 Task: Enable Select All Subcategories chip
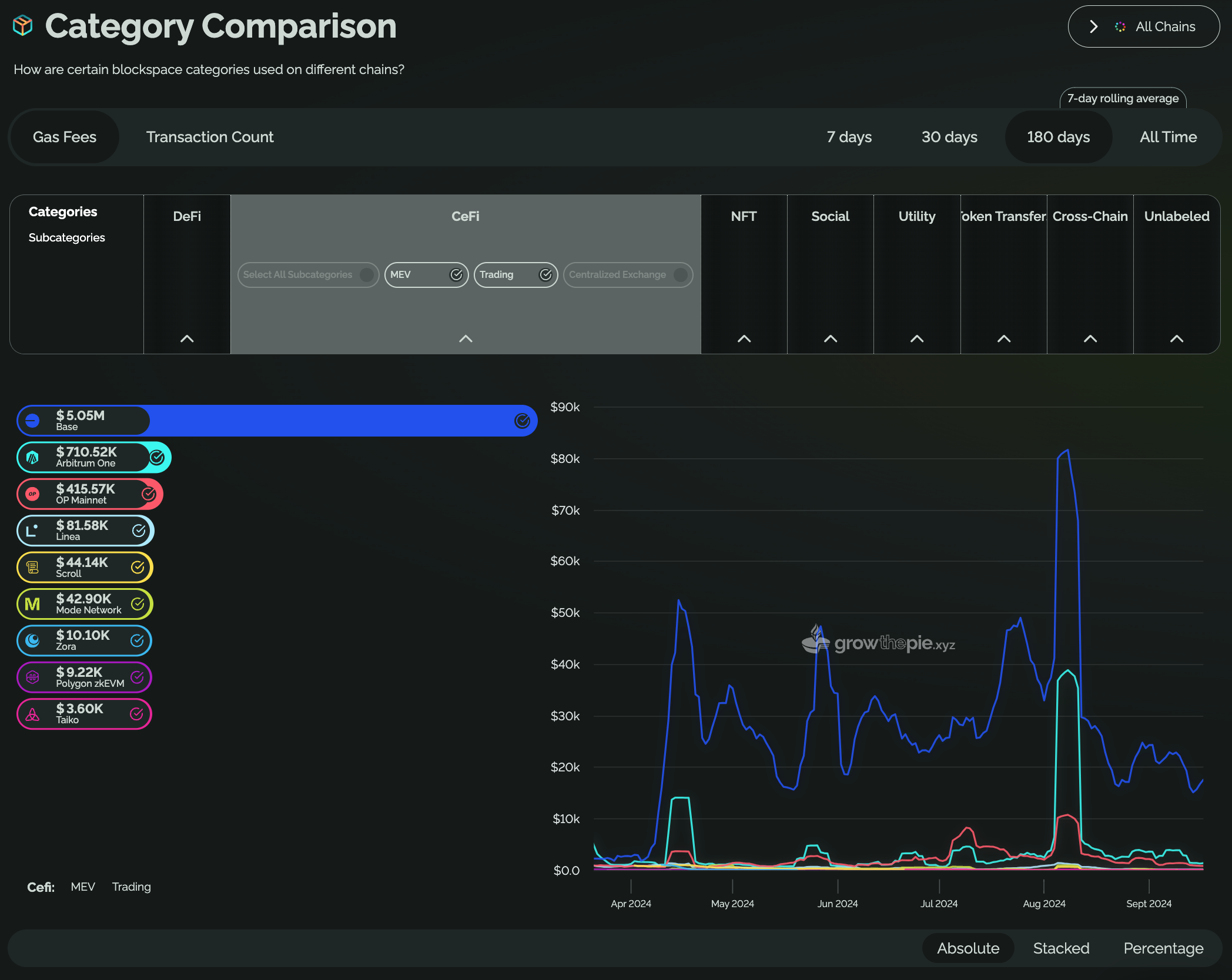click(x=309, y=274)
